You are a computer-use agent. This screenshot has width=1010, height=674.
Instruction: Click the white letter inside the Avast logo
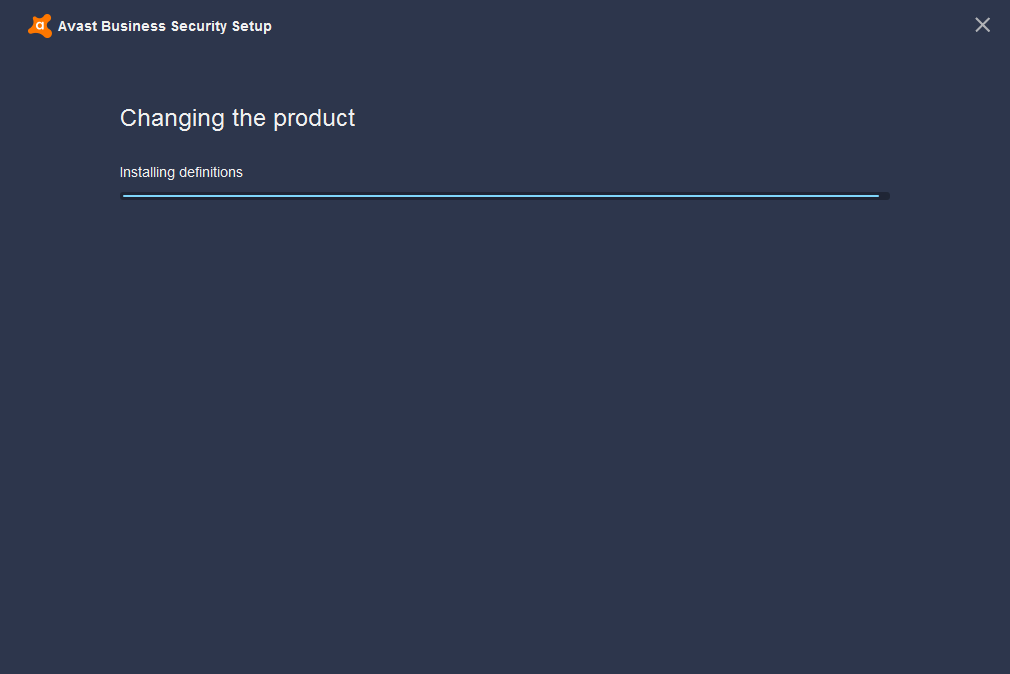[x=40, y=26]
